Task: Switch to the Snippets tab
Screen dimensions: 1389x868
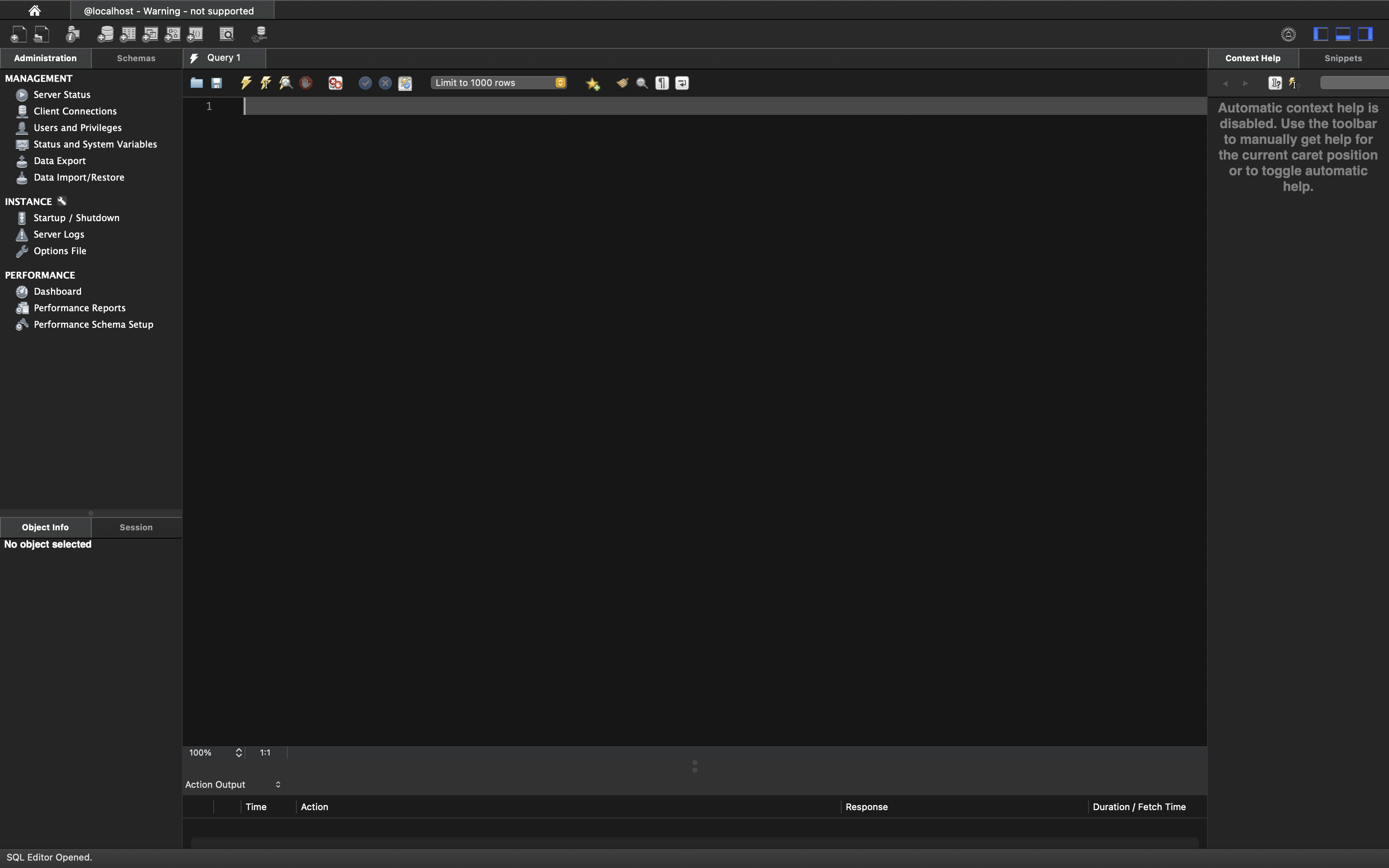Action: tap(1343, 58)
